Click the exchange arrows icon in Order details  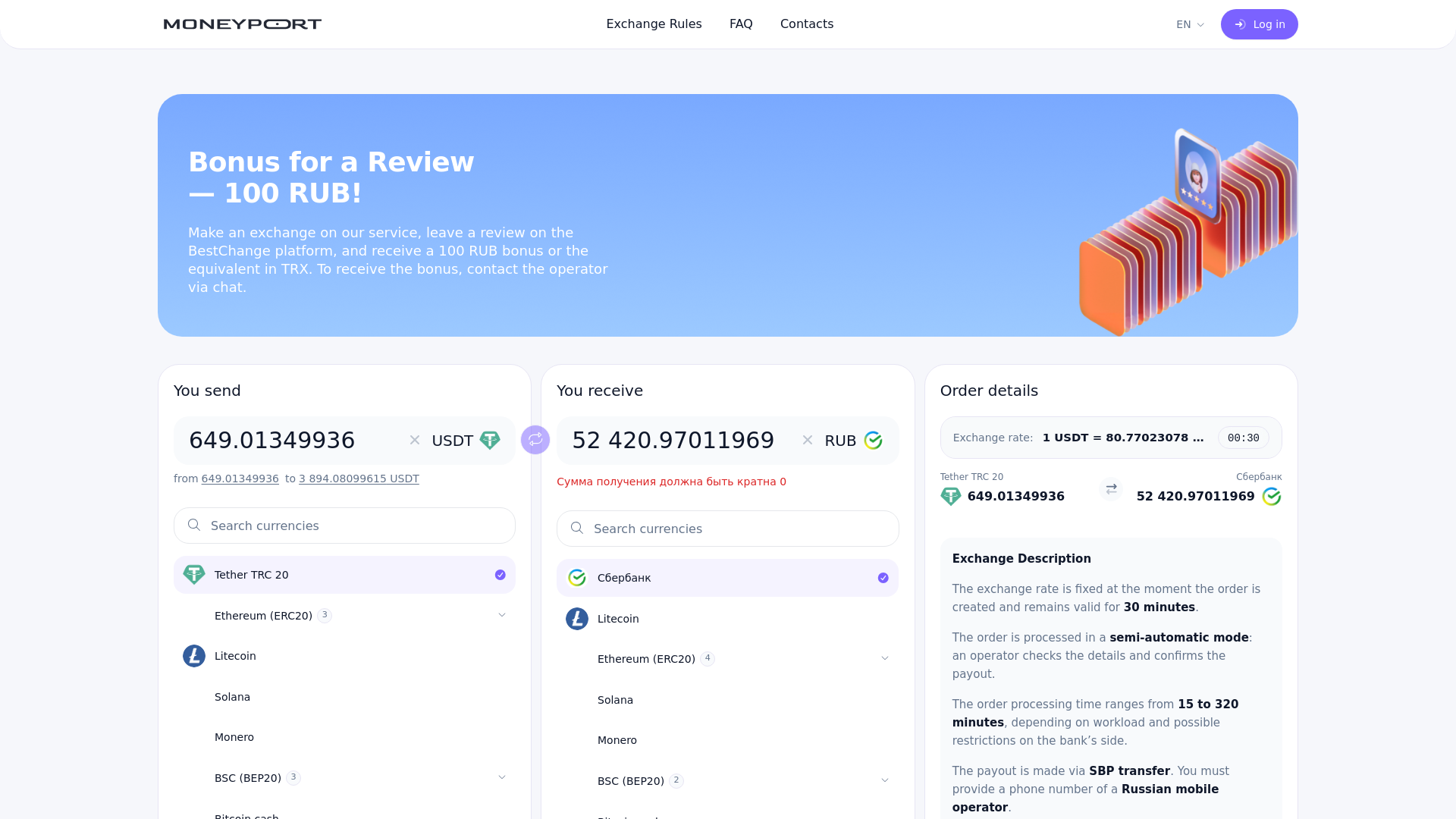[1111, 489]
